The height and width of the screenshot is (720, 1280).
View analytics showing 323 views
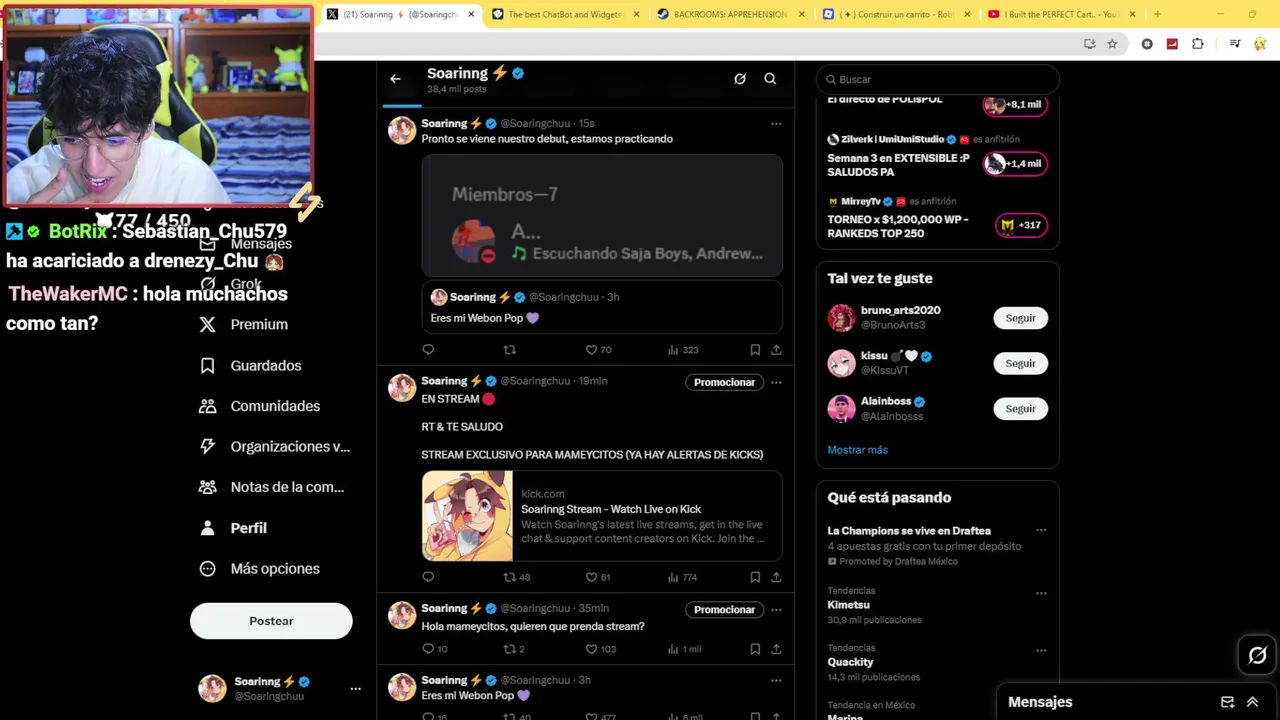683,350
